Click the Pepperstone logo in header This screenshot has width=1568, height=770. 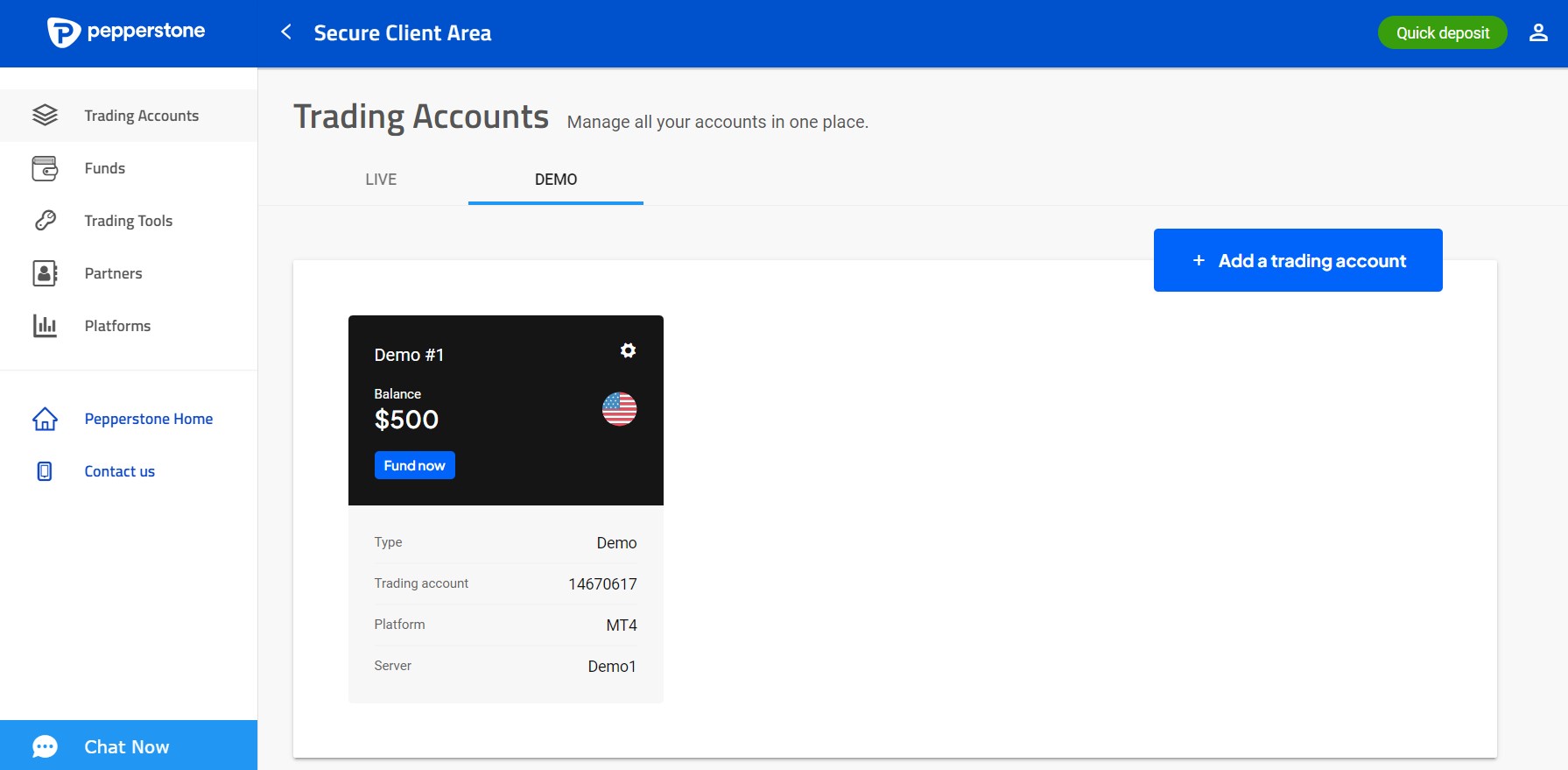click(126, 32)
